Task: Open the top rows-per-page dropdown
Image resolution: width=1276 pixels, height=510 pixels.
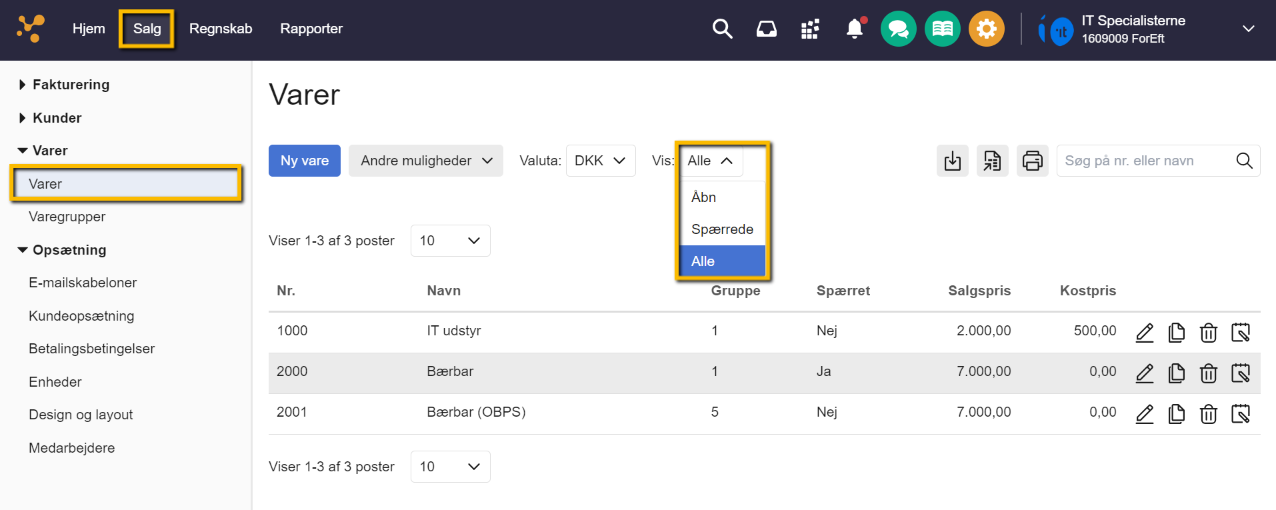Action: click(x=450, y=241)
